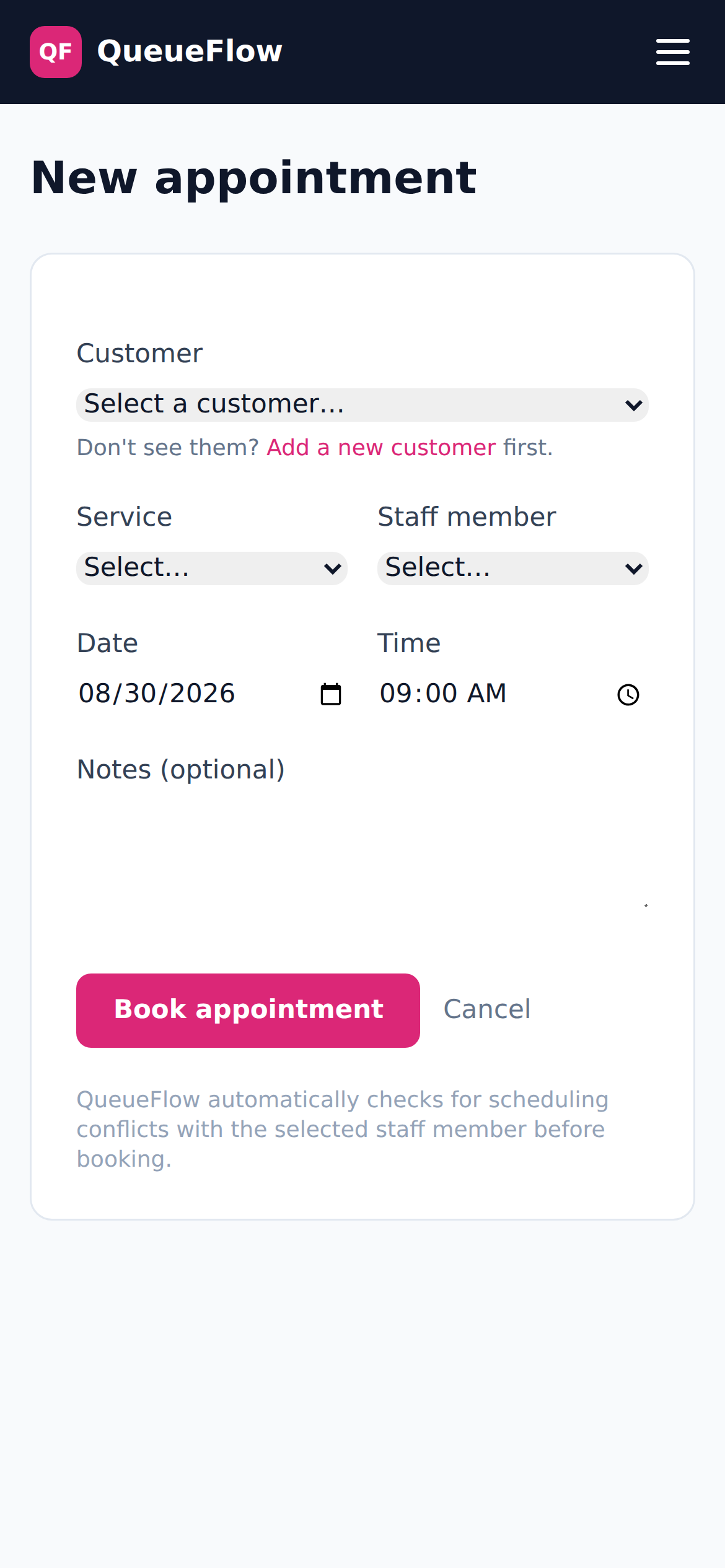Open the Service dropdown
Image resolution: width=725 pixels, height=1568 pixels.
(x=212, y=568)
